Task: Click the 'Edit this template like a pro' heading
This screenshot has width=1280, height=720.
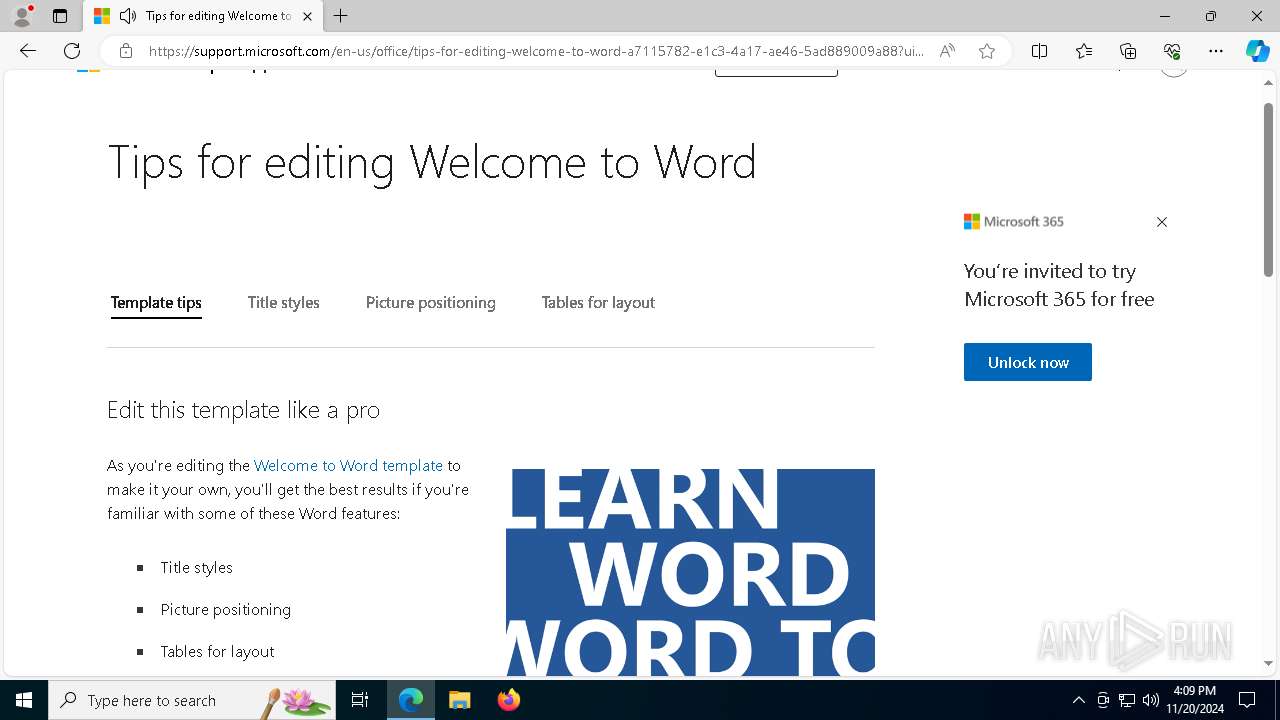Action: [x=243, y=410]
